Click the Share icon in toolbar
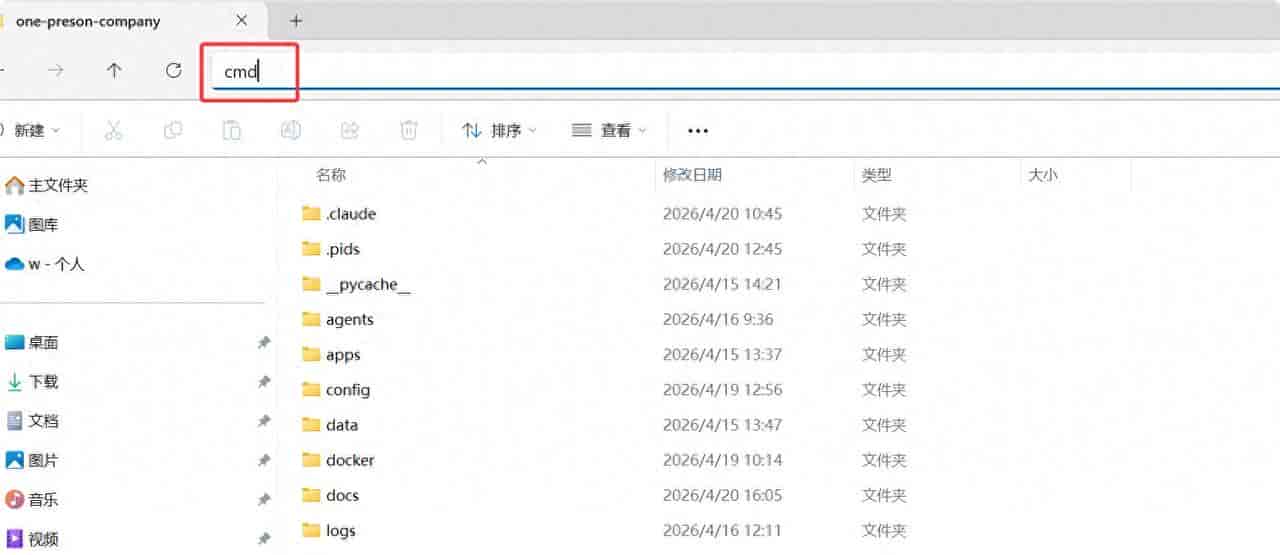 (350, 130)
